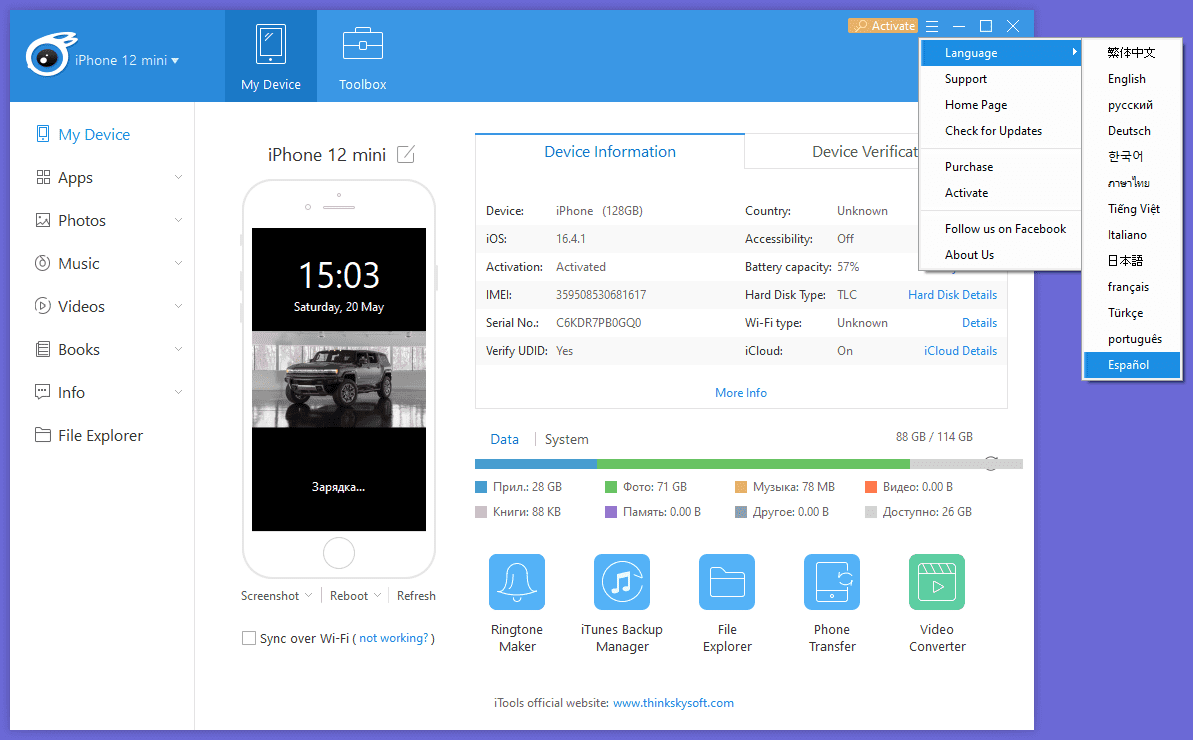Click the green Фото color swatch
1193x740 pixels.
click(610, 487)
